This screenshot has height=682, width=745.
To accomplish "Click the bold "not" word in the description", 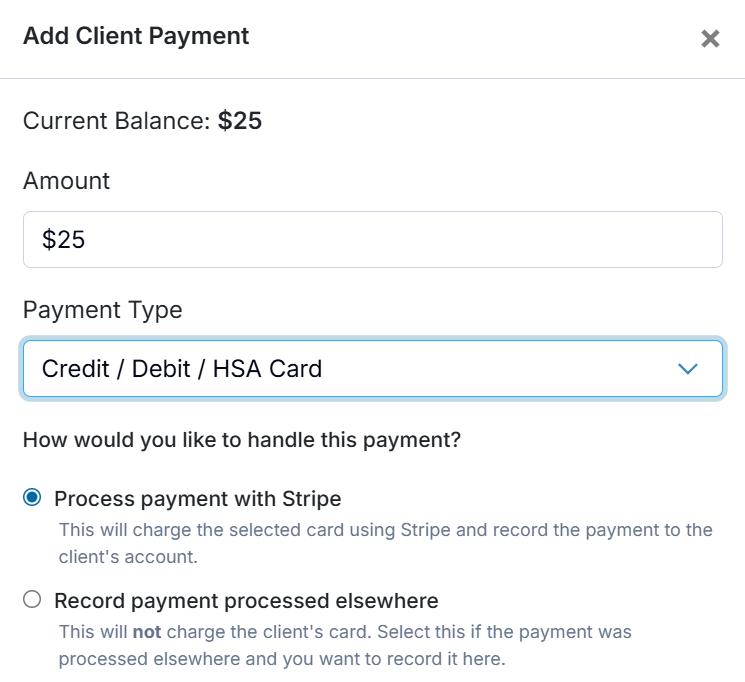I will coord(147,632).
